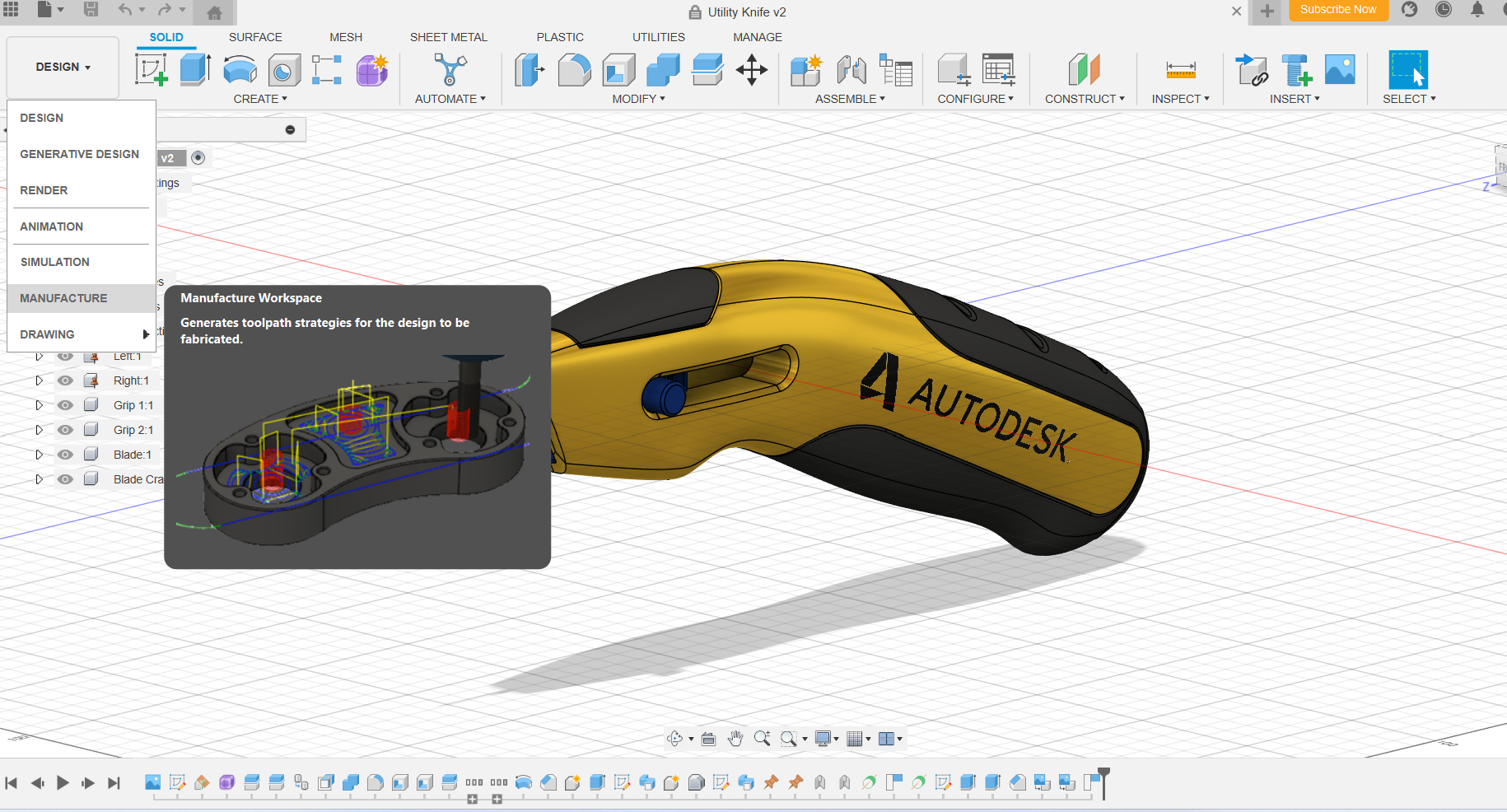Collapse the browser panel minus button

[290, 129]
